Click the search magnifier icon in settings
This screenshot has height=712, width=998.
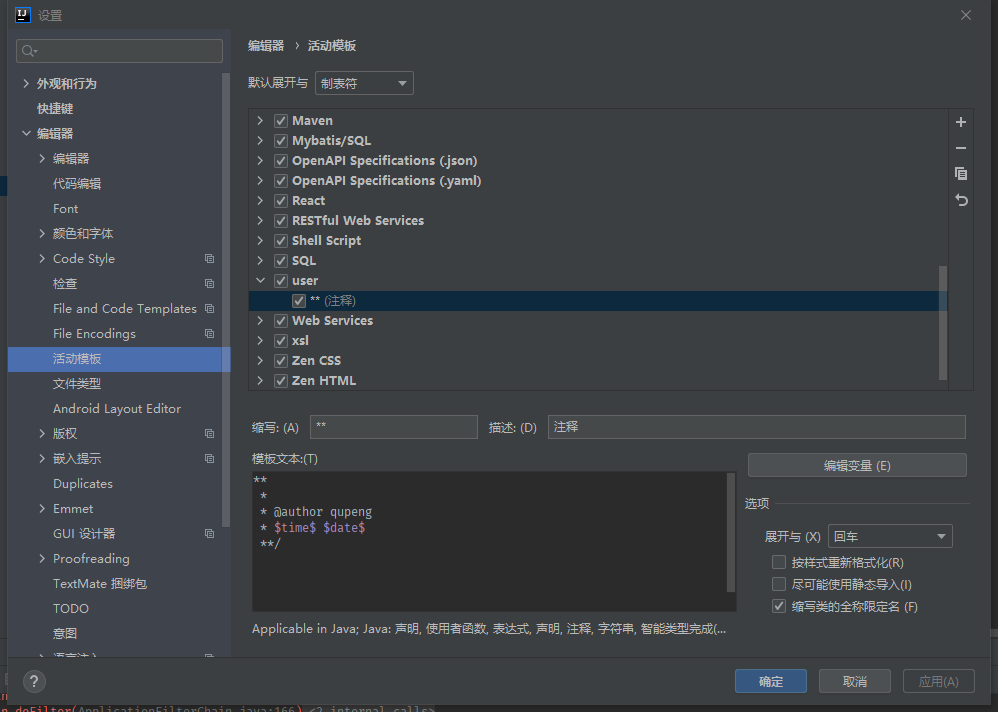click(29, 51)
